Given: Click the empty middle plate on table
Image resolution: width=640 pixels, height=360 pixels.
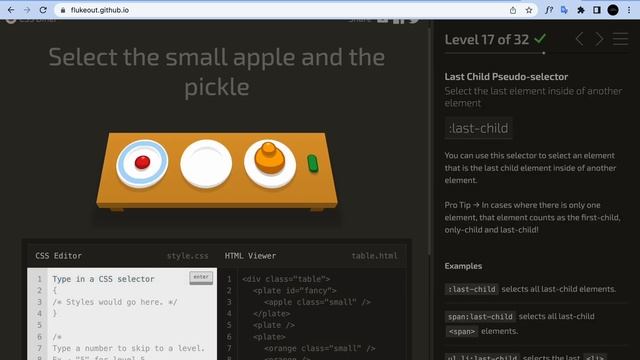Looking at the screenshot, I should tap(206, 163).
